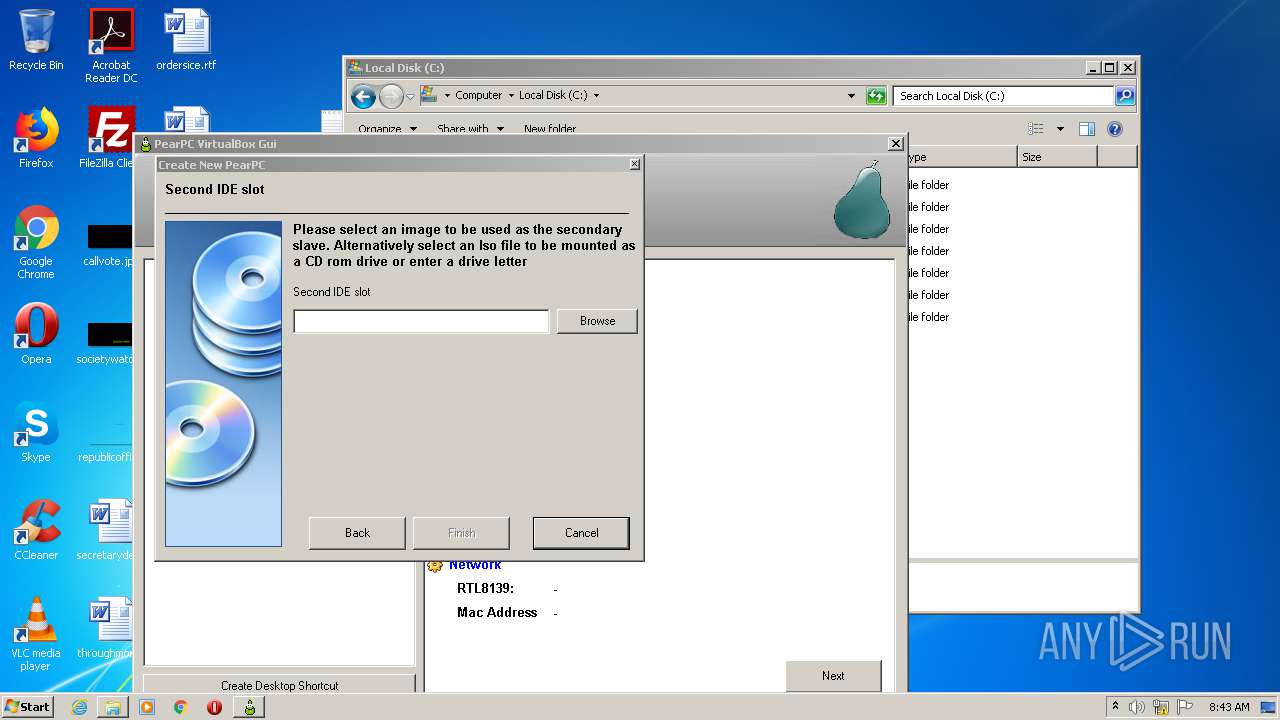1280x720 pixels.
Task: Click volume speaker tray icon
Action: 1137,707
